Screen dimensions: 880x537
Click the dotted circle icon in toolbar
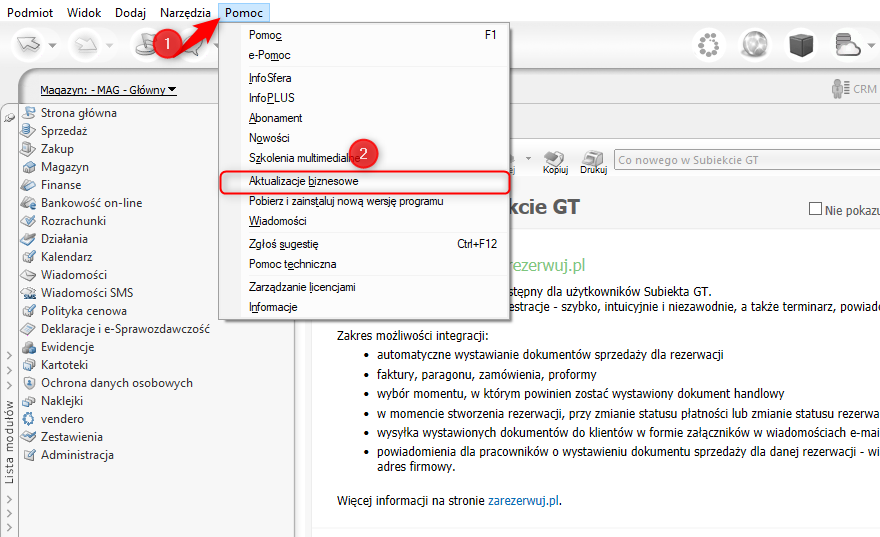[x=708, y=44]
